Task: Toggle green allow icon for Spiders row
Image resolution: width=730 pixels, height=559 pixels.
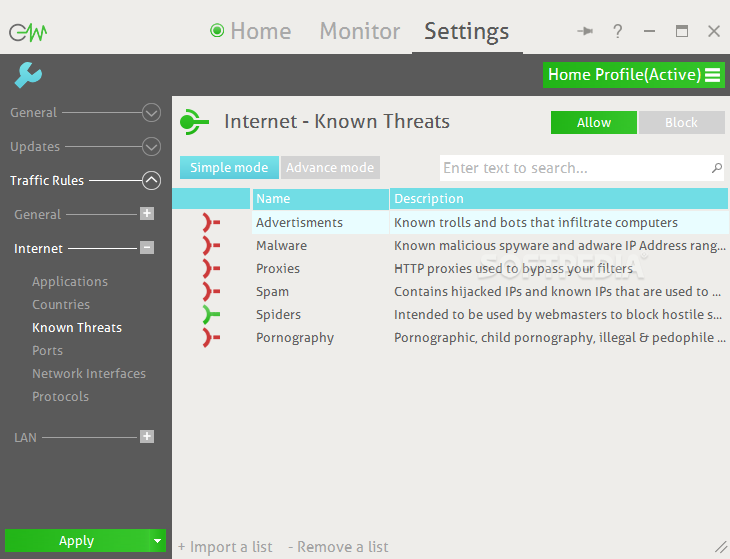Action: pyautogui.click(x=211, y=315)
